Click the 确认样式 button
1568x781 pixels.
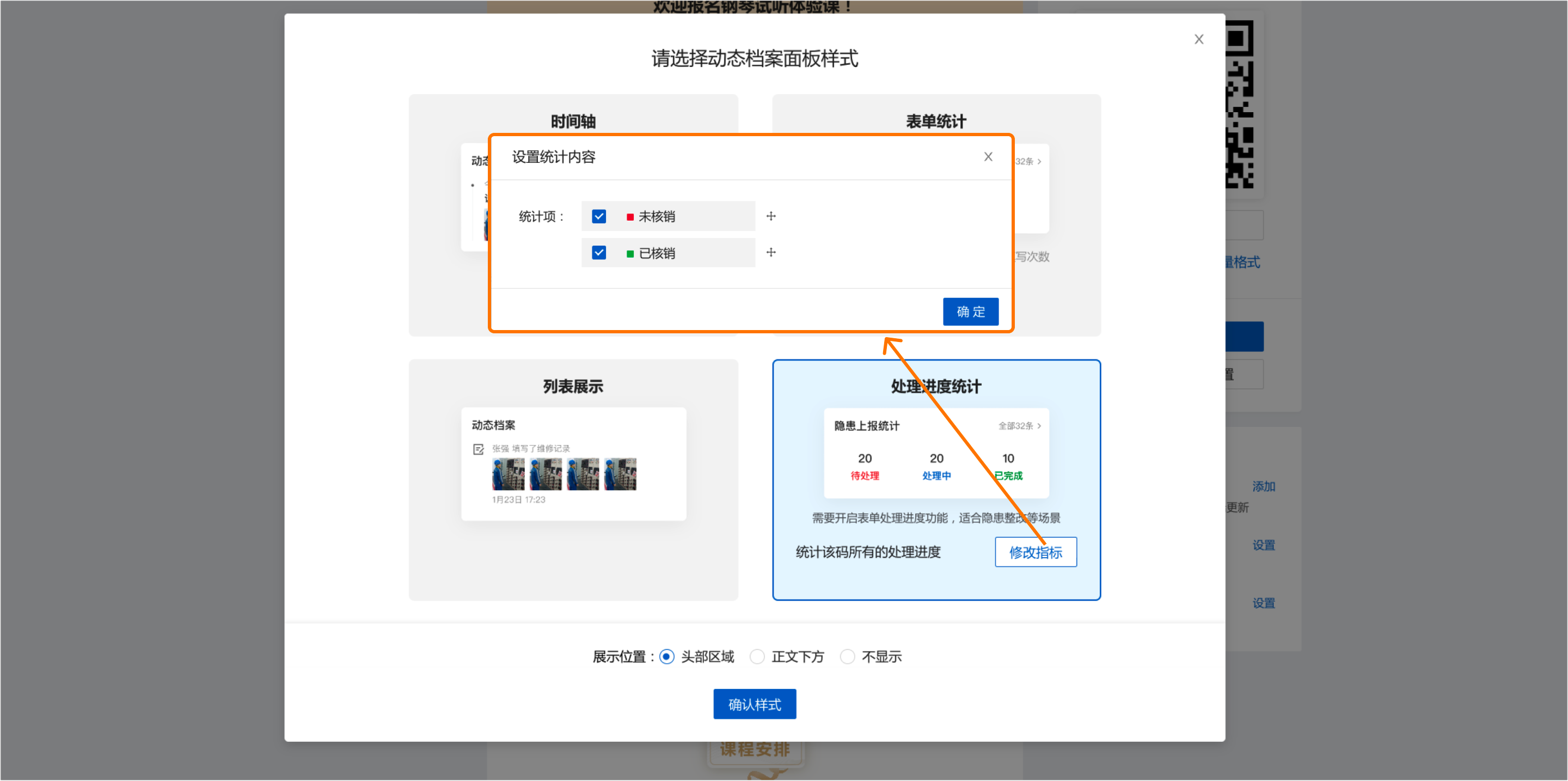[754, 704]
